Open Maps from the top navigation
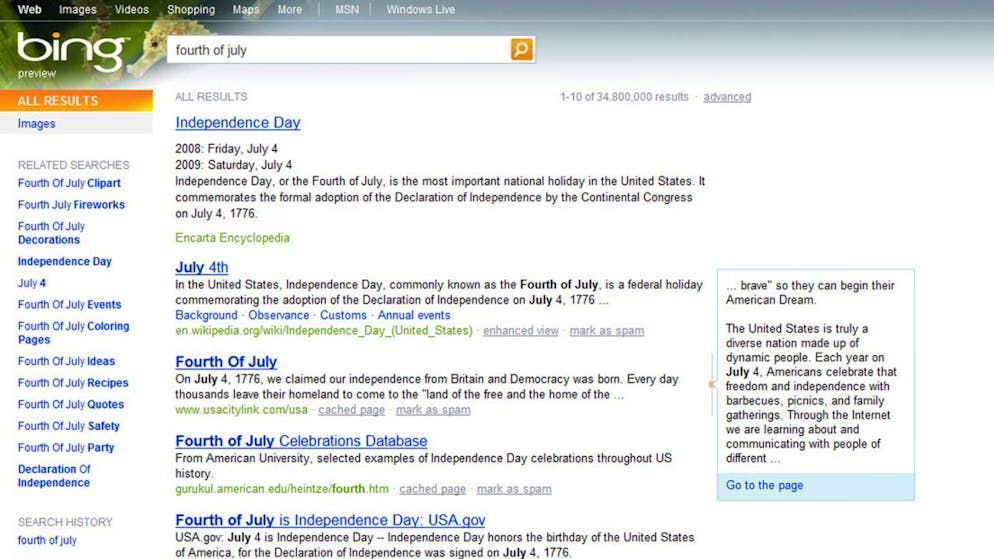994x559 pixels. click(x=245, y=9)
